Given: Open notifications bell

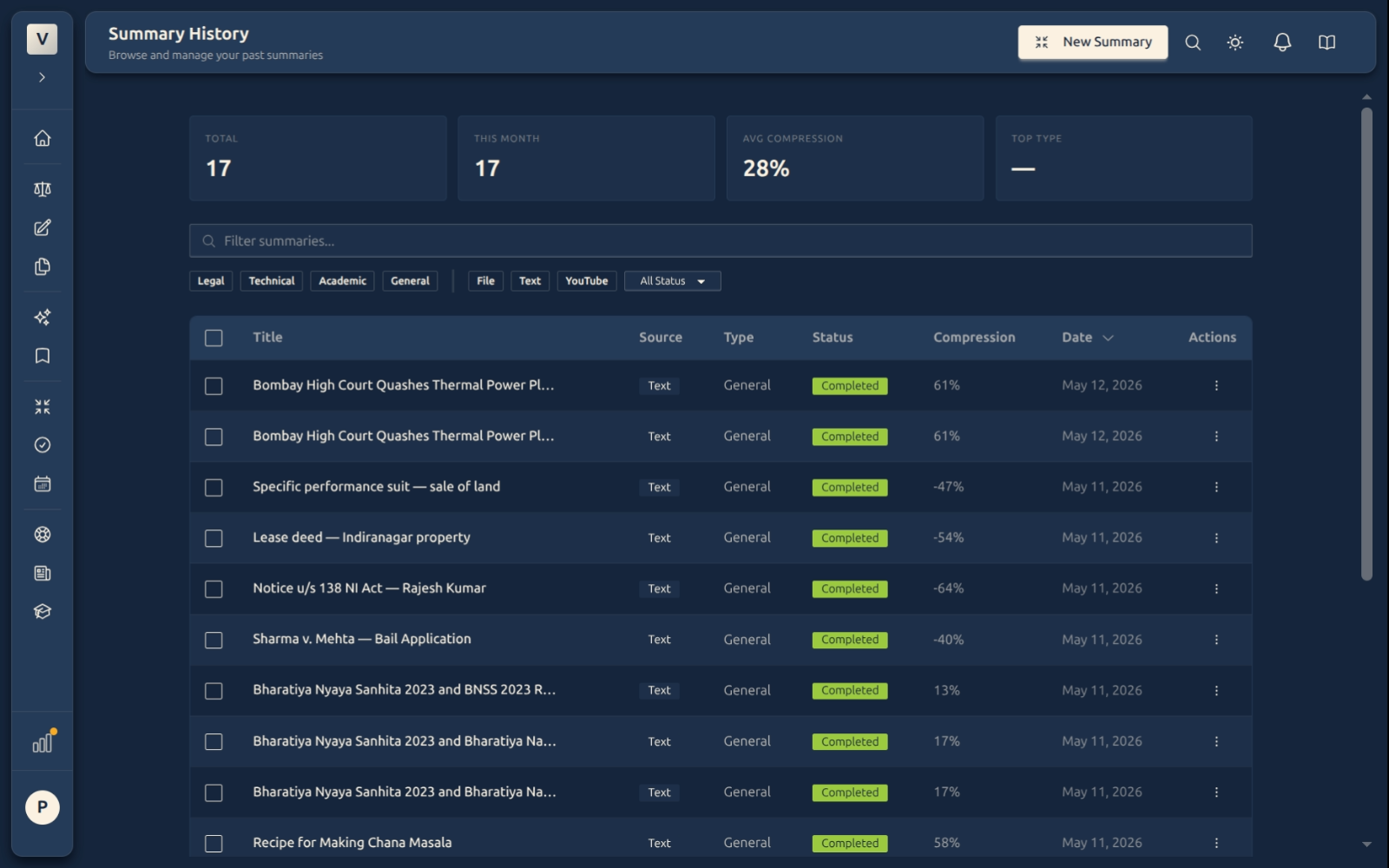Looking at the screenshot, I should 1282,43.
